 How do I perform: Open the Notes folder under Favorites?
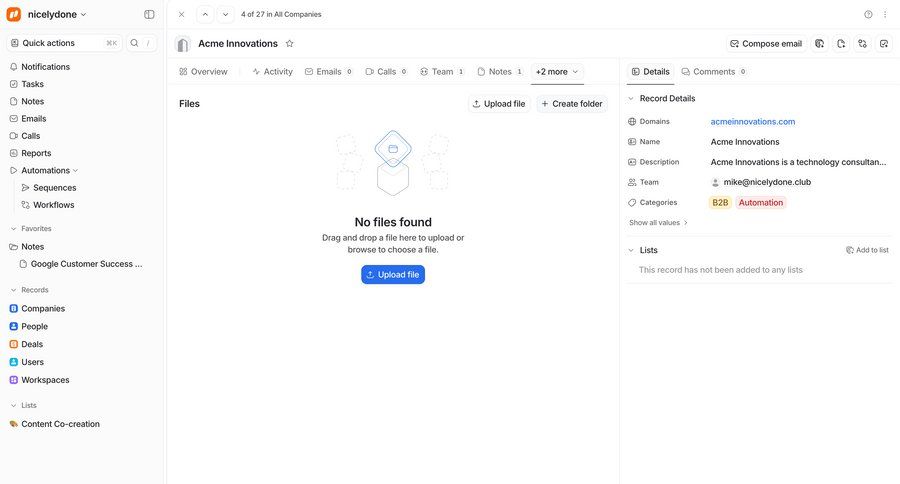coord(32,247)
